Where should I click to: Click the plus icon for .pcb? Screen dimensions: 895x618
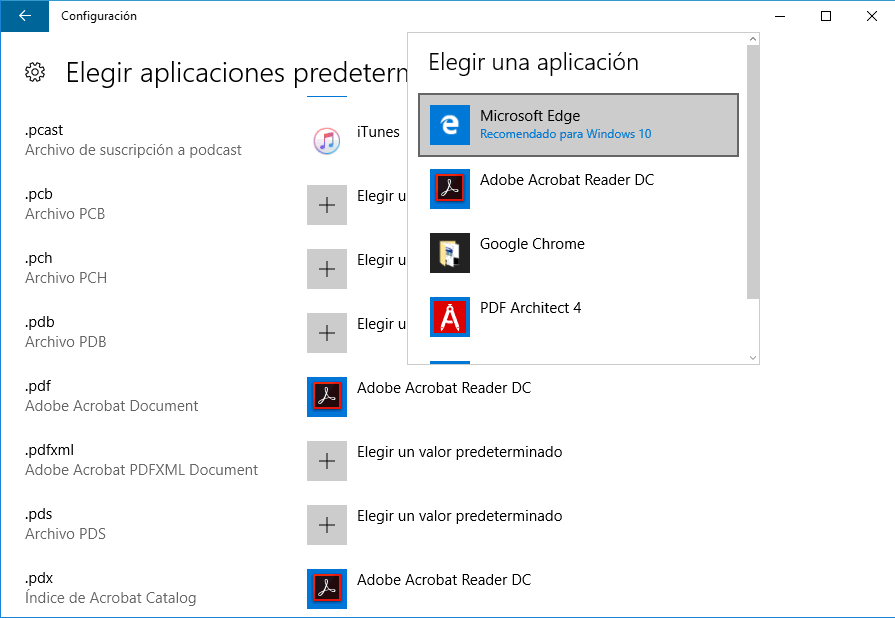point(327,205)
